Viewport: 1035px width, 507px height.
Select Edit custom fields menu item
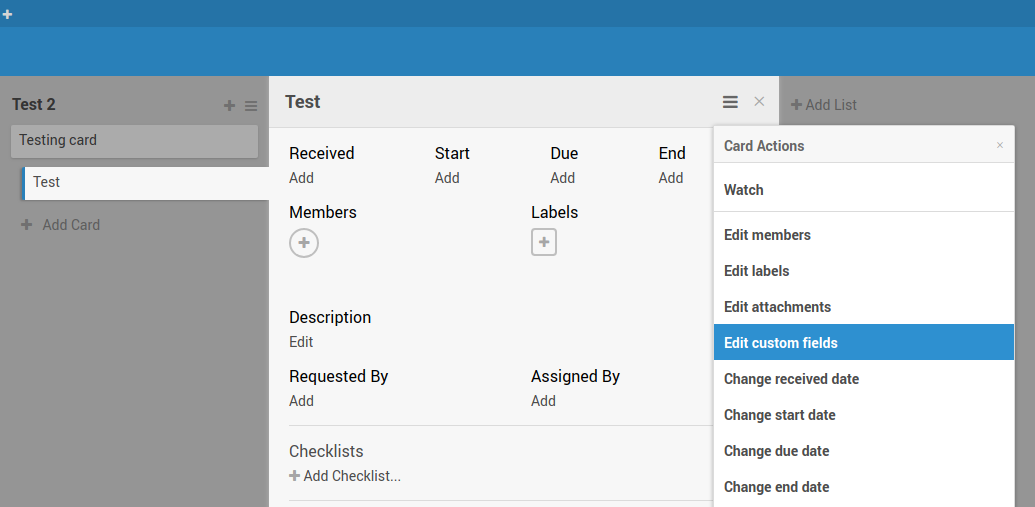pyautogui.click(x=781, y=343)
